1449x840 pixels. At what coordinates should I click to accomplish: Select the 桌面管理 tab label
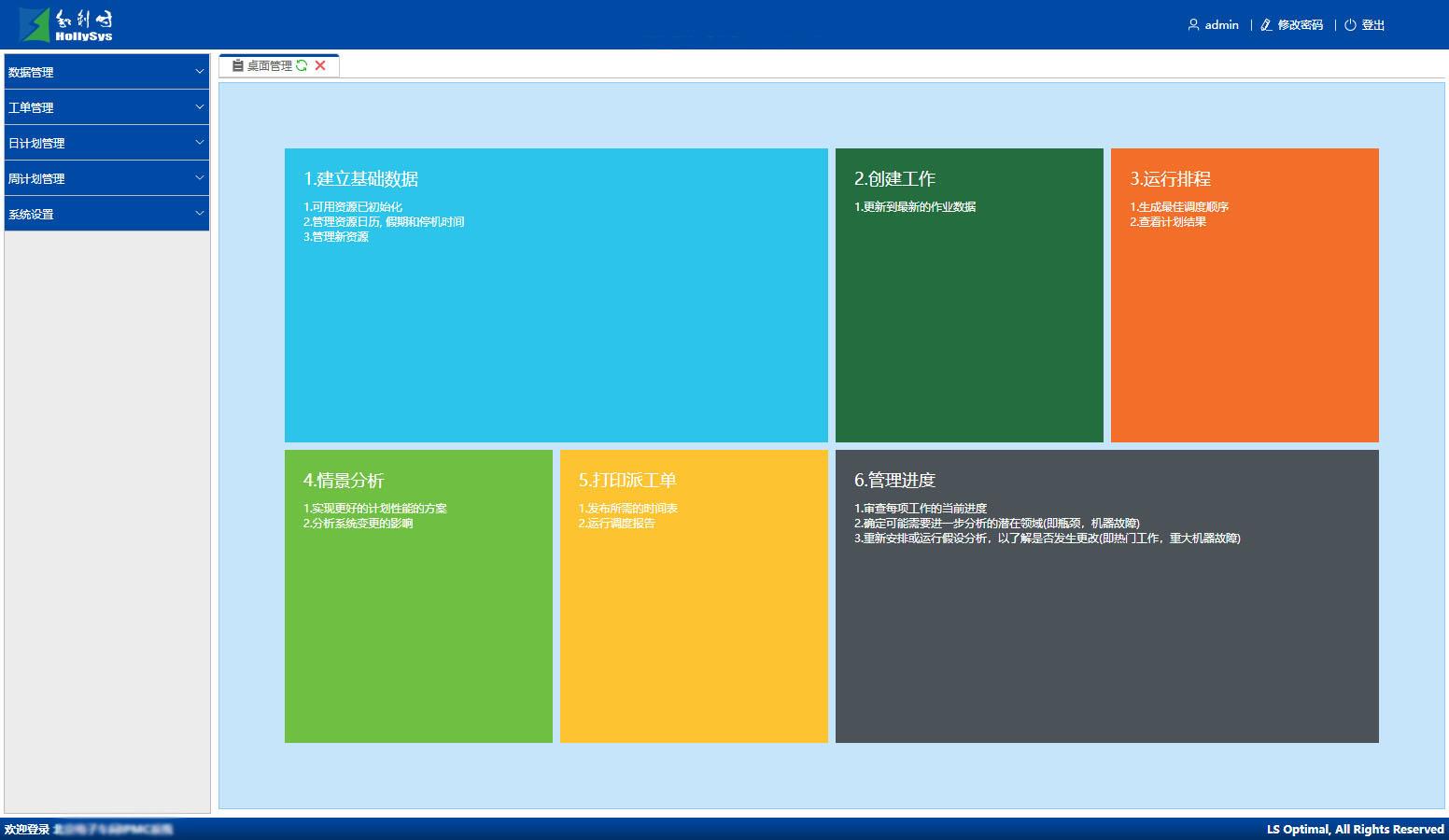[x=269, y=65]
